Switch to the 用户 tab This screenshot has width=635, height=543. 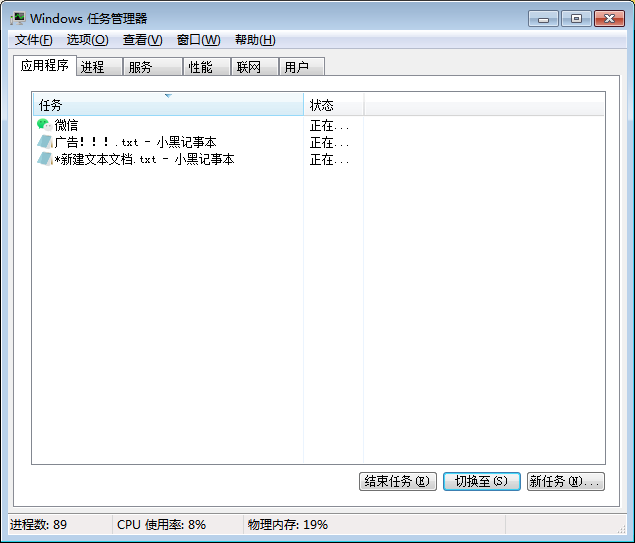(x=302, y=67)
